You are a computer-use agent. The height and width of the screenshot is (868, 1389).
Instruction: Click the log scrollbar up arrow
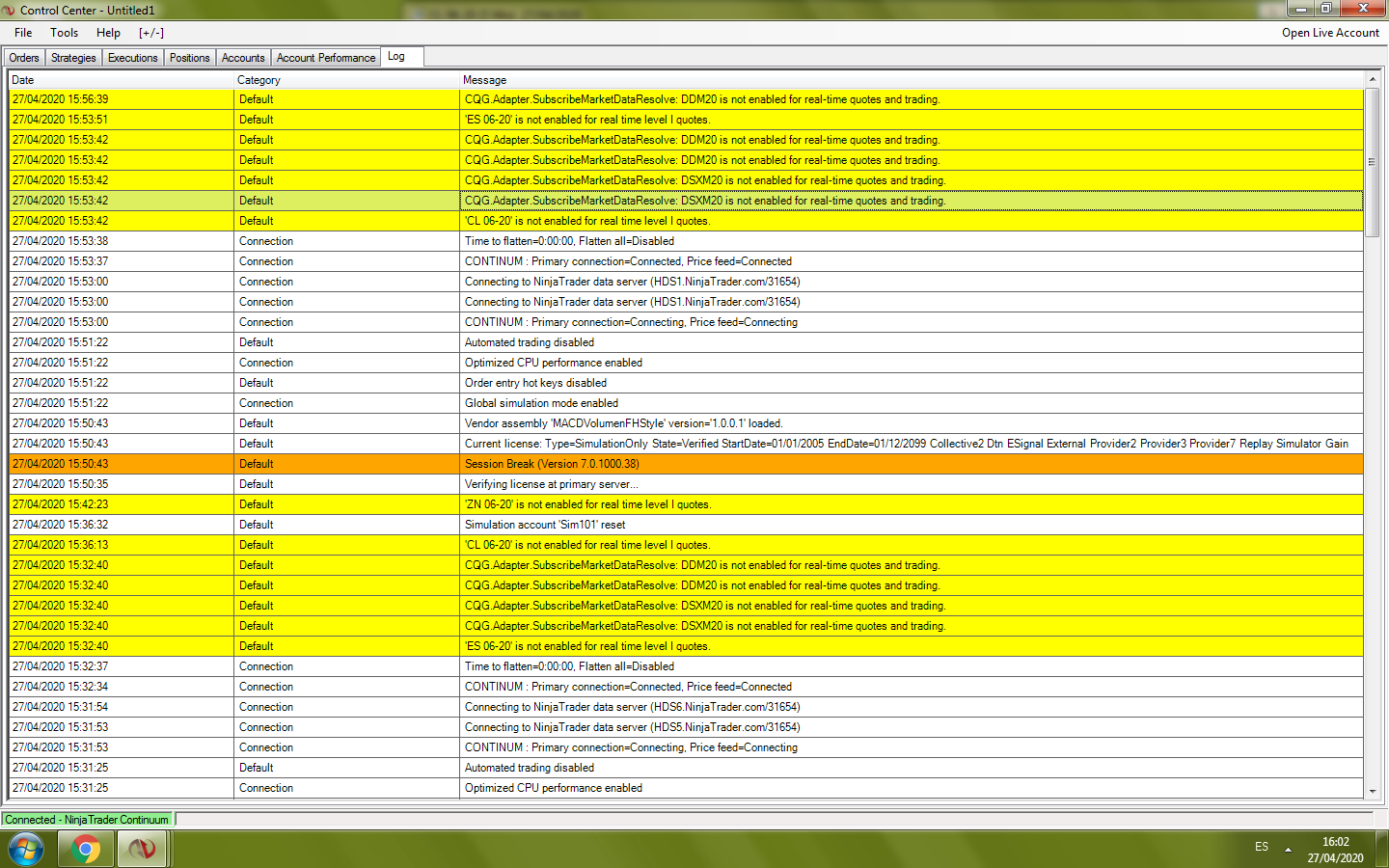point(1373,79)
